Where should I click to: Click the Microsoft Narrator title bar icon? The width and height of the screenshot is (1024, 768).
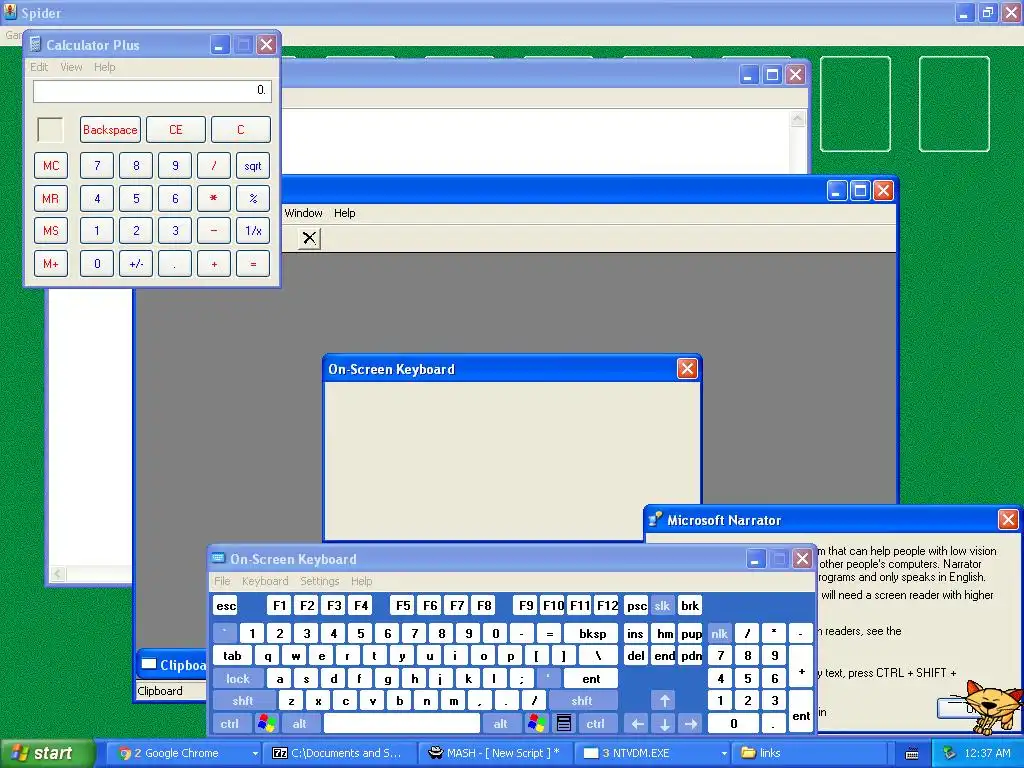point(654,520)
